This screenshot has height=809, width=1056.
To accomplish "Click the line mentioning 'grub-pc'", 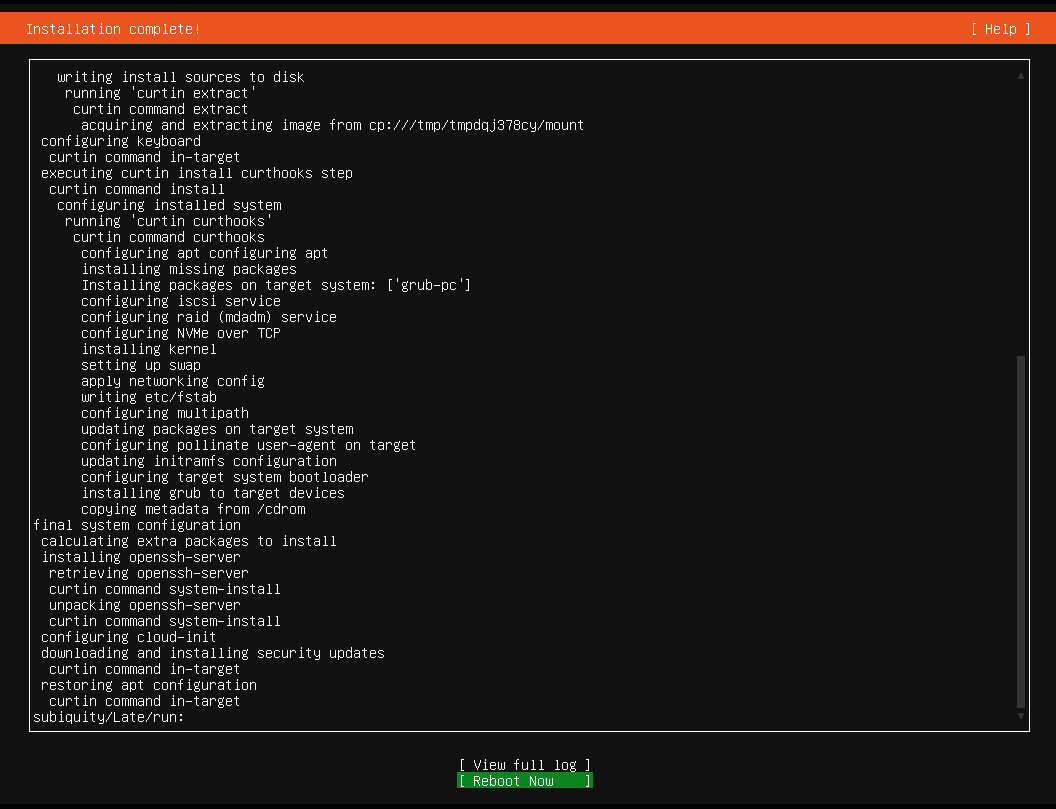I will (x=276, y=285).
